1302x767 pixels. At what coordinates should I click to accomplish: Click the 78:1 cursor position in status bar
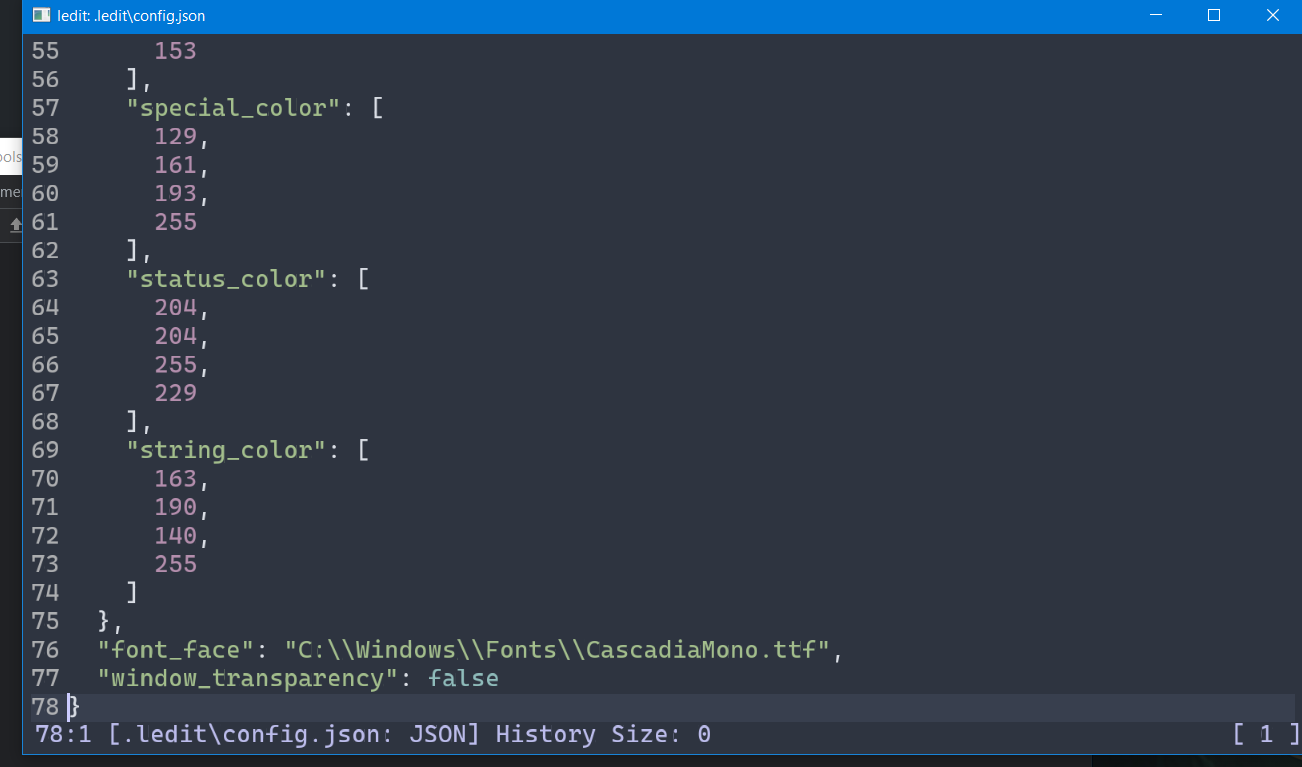63,735
